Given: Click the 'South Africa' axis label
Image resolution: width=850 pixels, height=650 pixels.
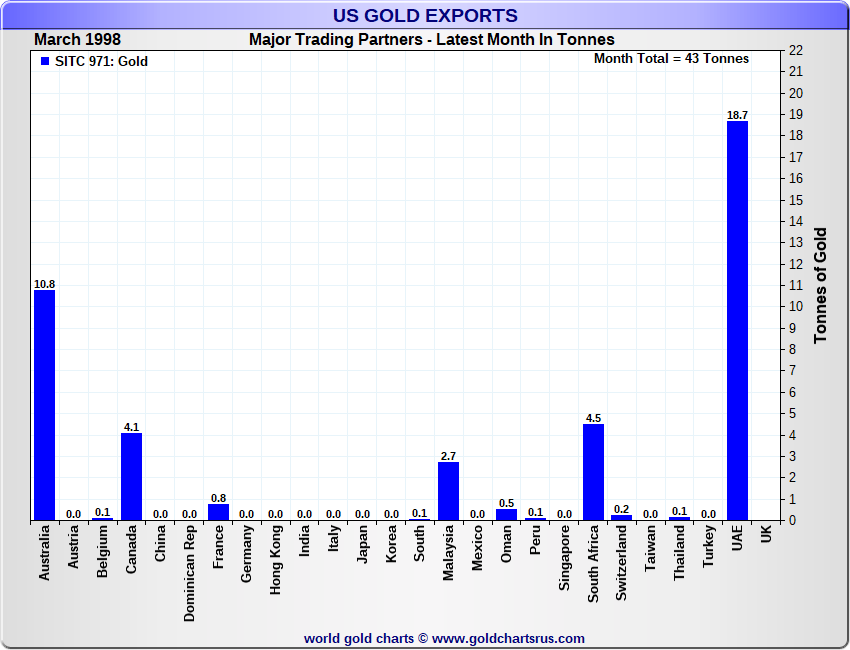Looking at the screenshot, I should [593, 563].
